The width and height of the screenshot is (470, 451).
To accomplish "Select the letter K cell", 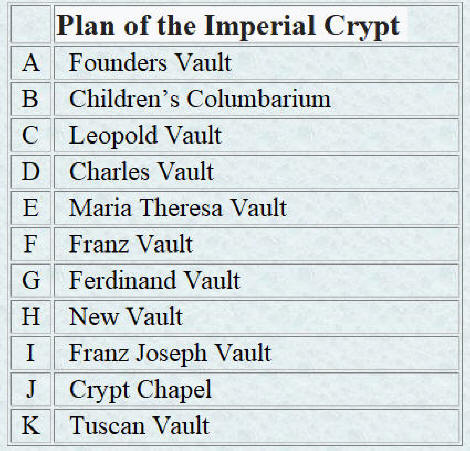I will tap(31, 425).
